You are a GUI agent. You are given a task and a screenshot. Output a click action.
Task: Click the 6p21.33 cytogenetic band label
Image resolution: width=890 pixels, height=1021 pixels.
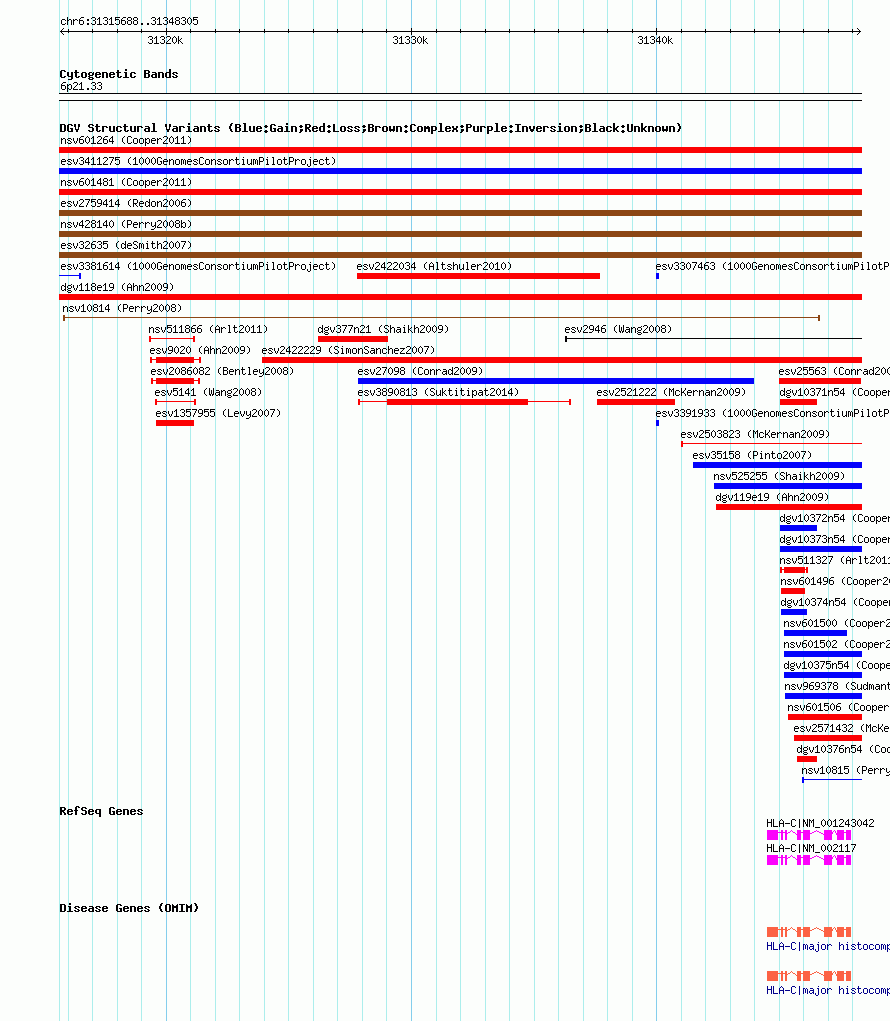click(81, 86)
